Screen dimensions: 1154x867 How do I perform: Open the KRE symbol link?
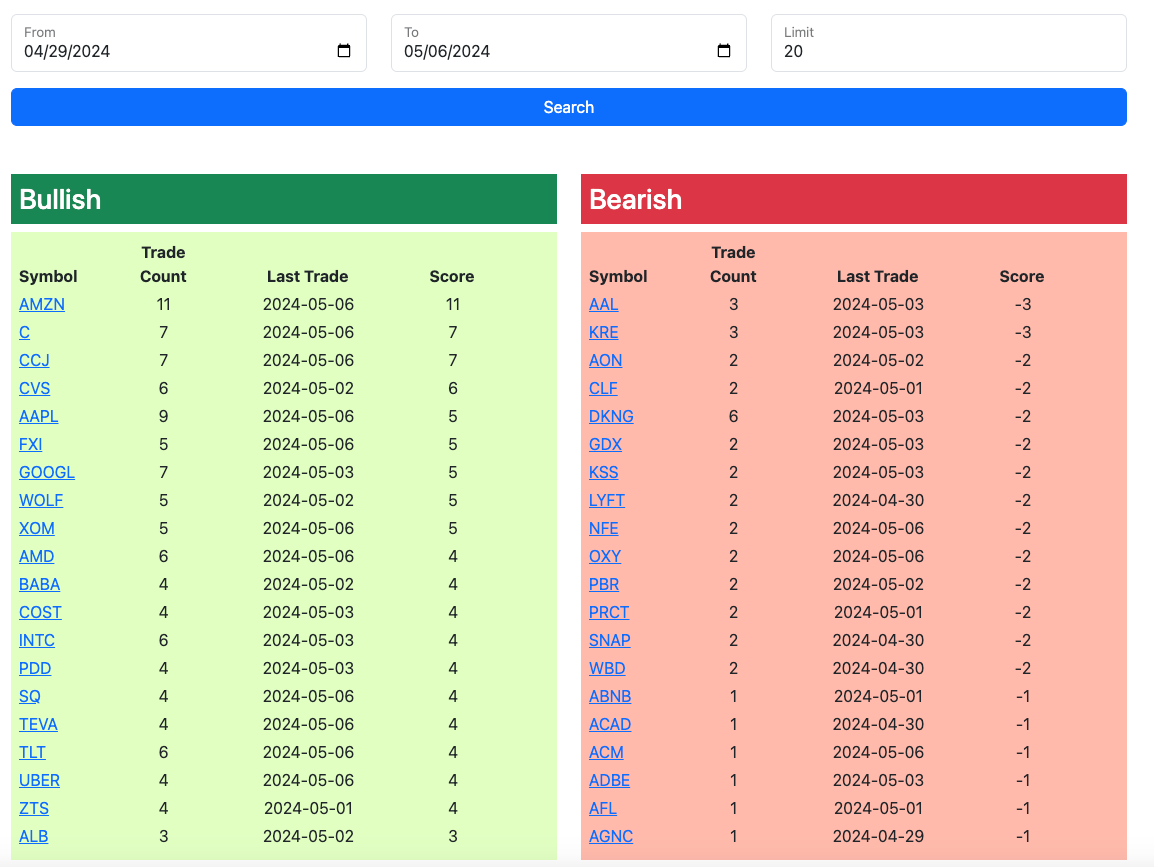click(603, 333)
